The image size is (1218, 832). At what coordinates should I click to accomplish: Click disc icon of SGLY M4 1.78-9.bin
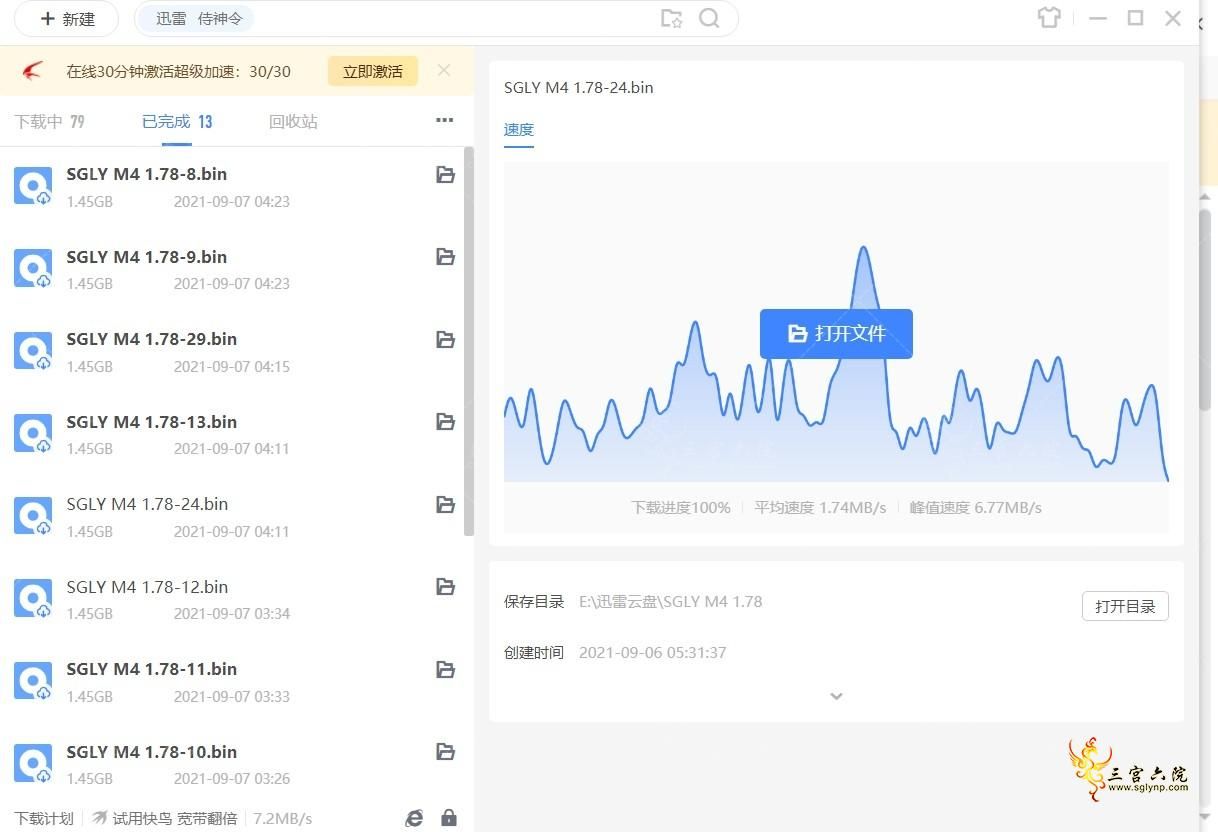(x=33, y=268)
